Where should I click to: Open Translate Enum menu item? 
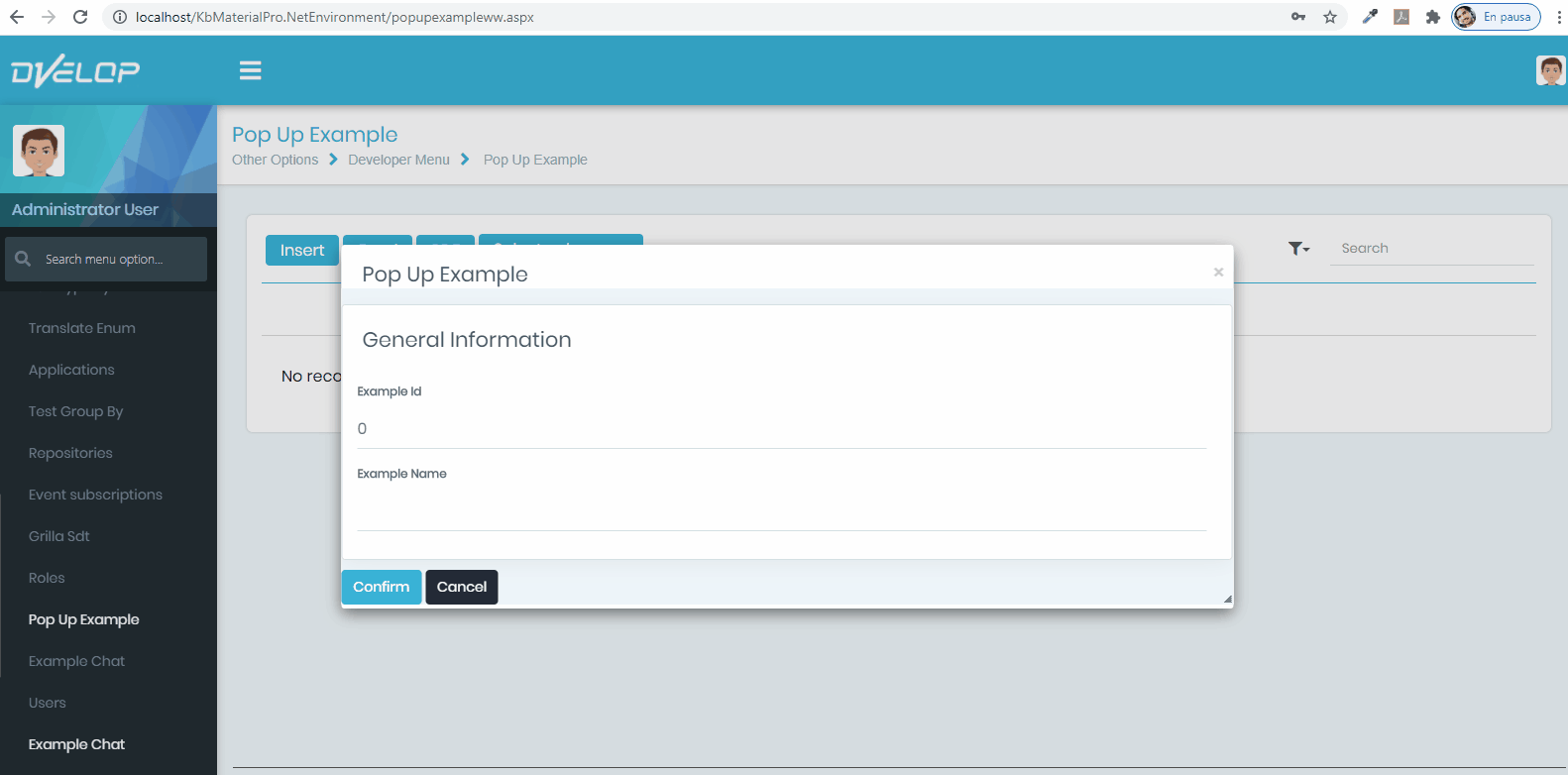[x=82, y=328]
